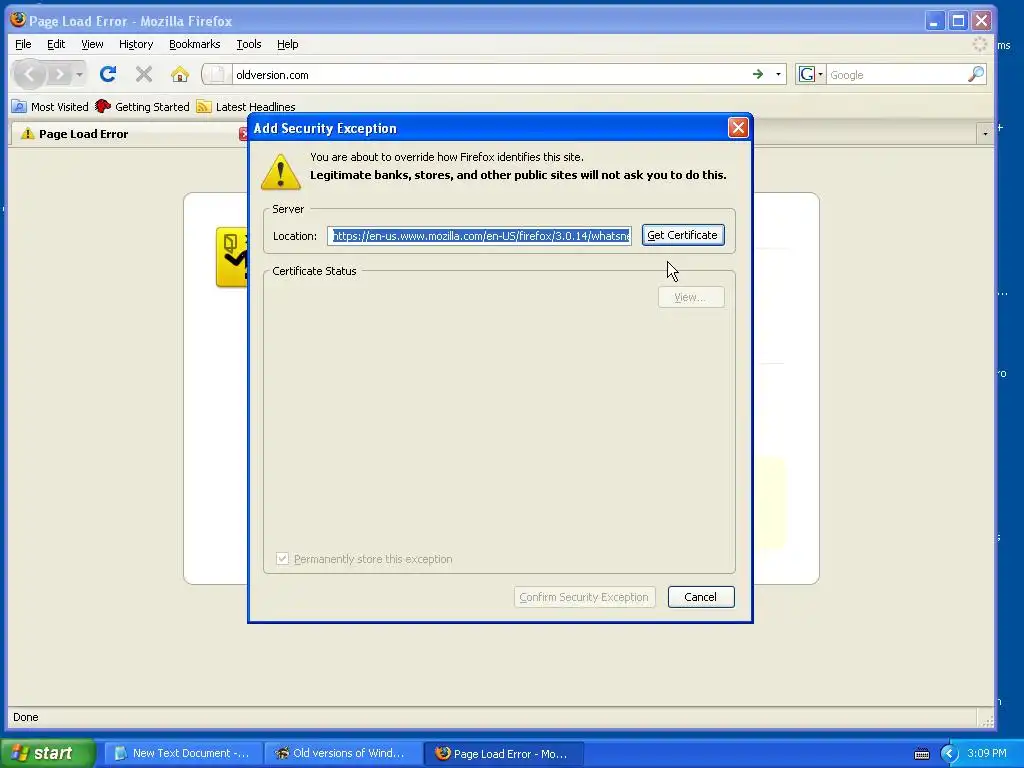
Task: Click the yellow warning triangle icon in dialog
Action: point(281,172)
